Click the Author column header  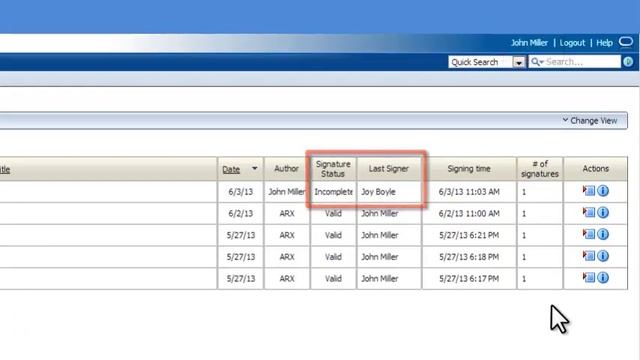[x=287, y=169]
